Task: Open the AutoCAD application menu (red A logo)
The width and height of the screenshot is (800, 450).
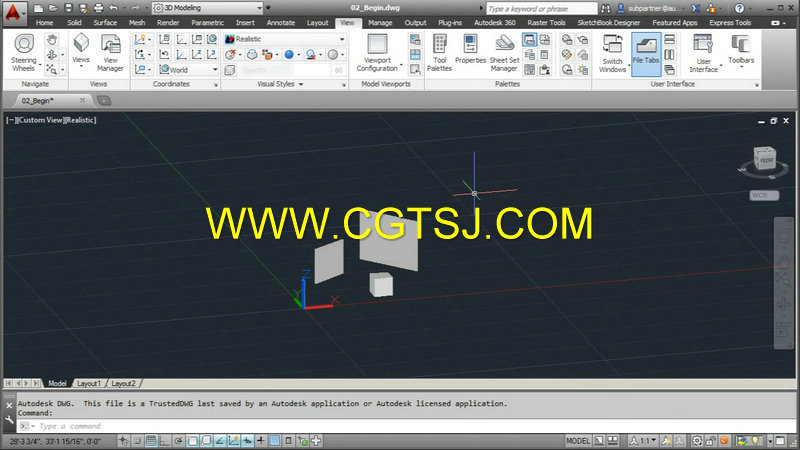Action: [13, 12]
